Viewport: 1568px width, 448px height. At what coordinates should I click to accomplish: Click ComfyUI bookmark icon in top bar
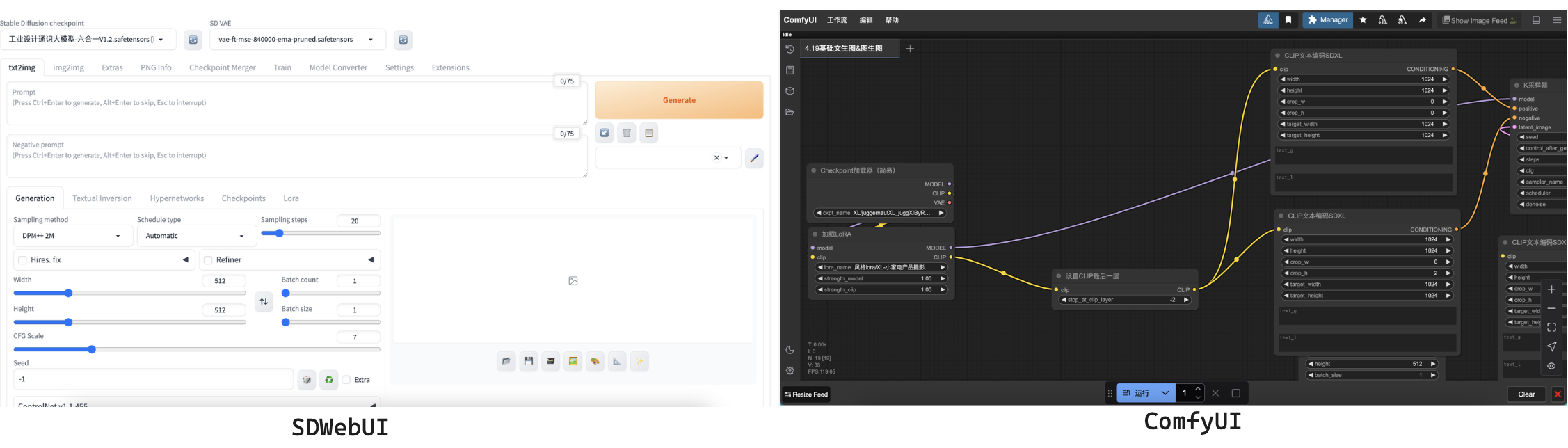coord(1288,20)
